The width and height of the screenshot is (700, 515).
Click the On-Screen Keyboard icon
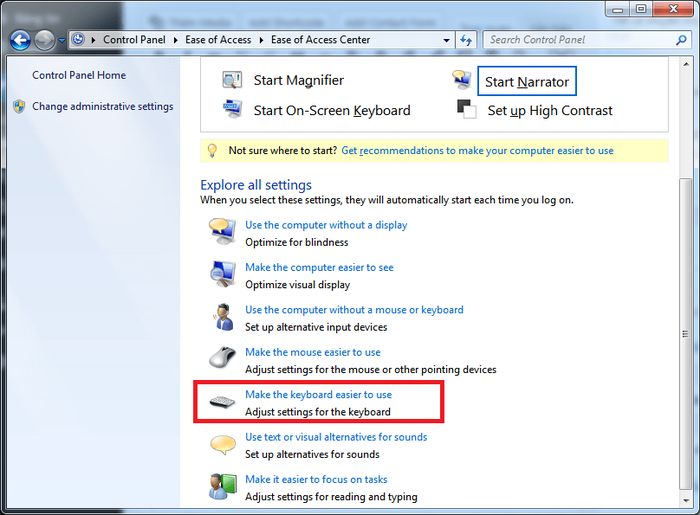(x=232, y=110)
